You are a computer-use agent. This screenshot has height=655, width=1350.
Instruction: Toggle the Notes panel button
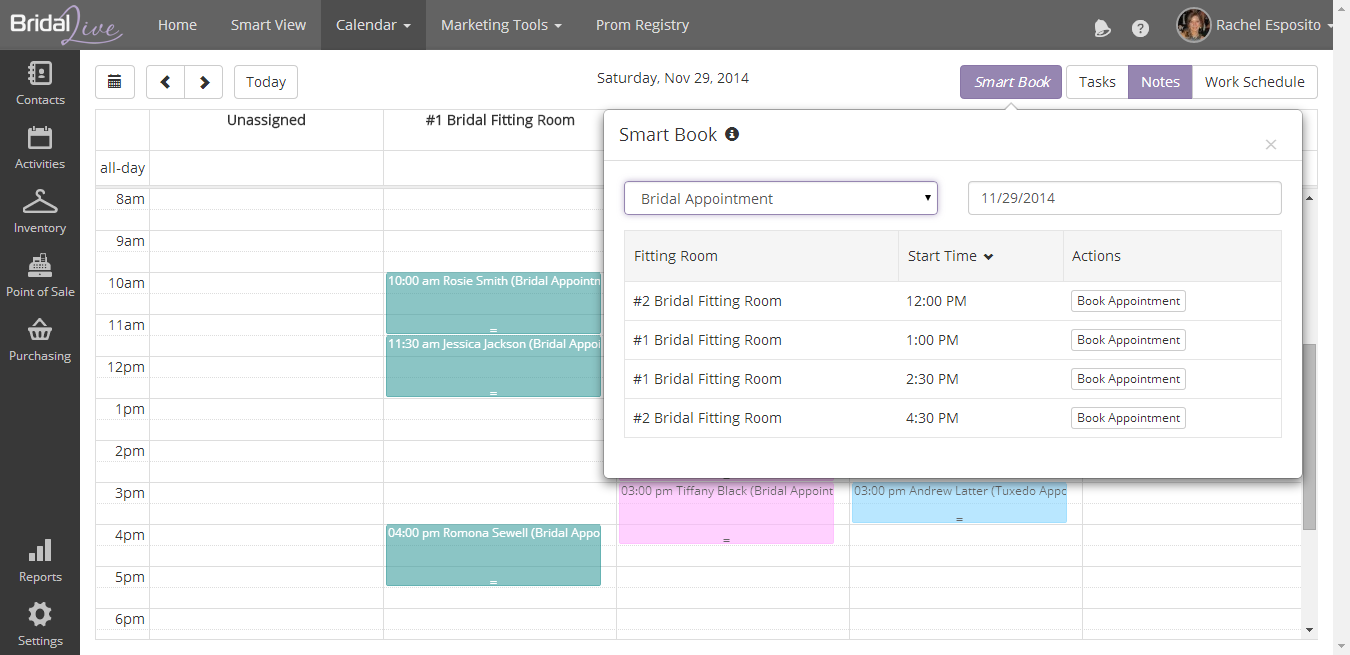(1160, 82)
